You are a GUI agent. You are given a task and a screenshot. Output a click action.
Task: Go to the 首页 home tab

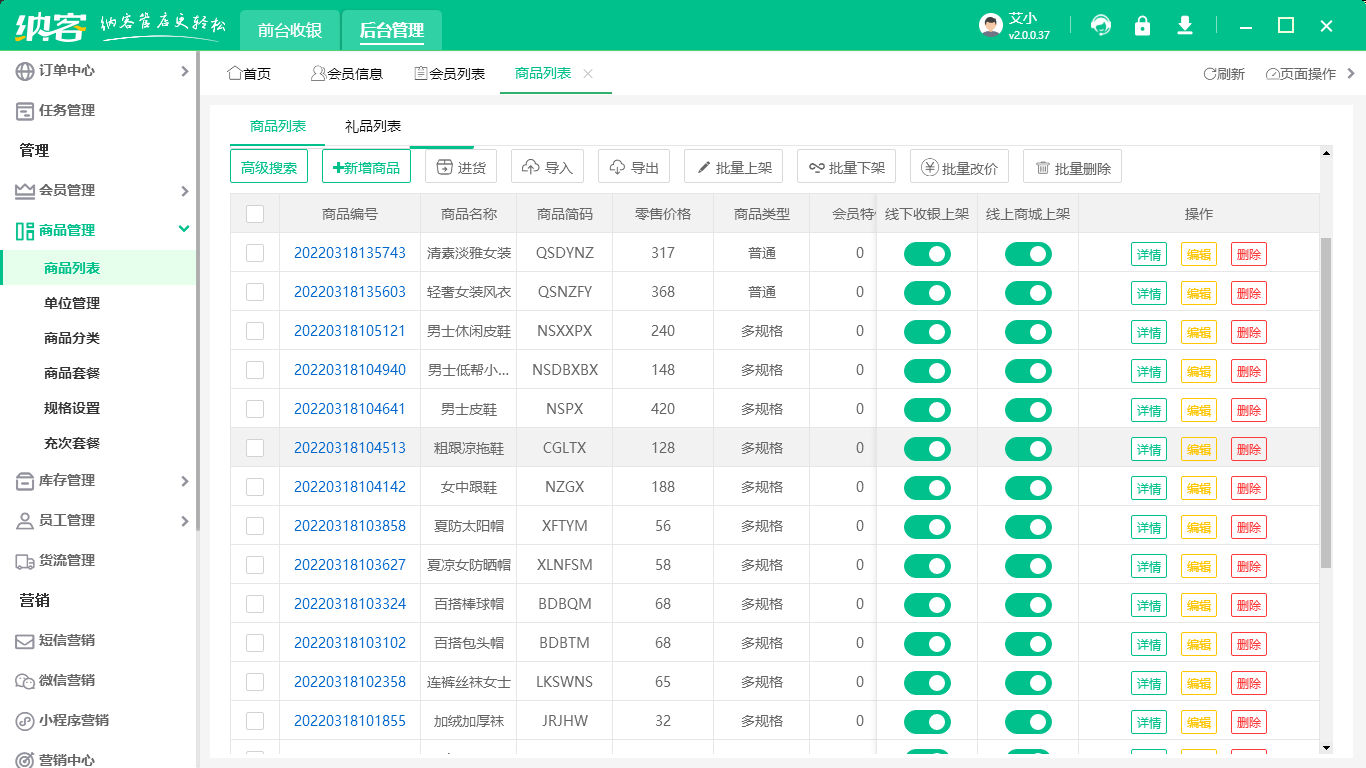(x=249, y=74)
